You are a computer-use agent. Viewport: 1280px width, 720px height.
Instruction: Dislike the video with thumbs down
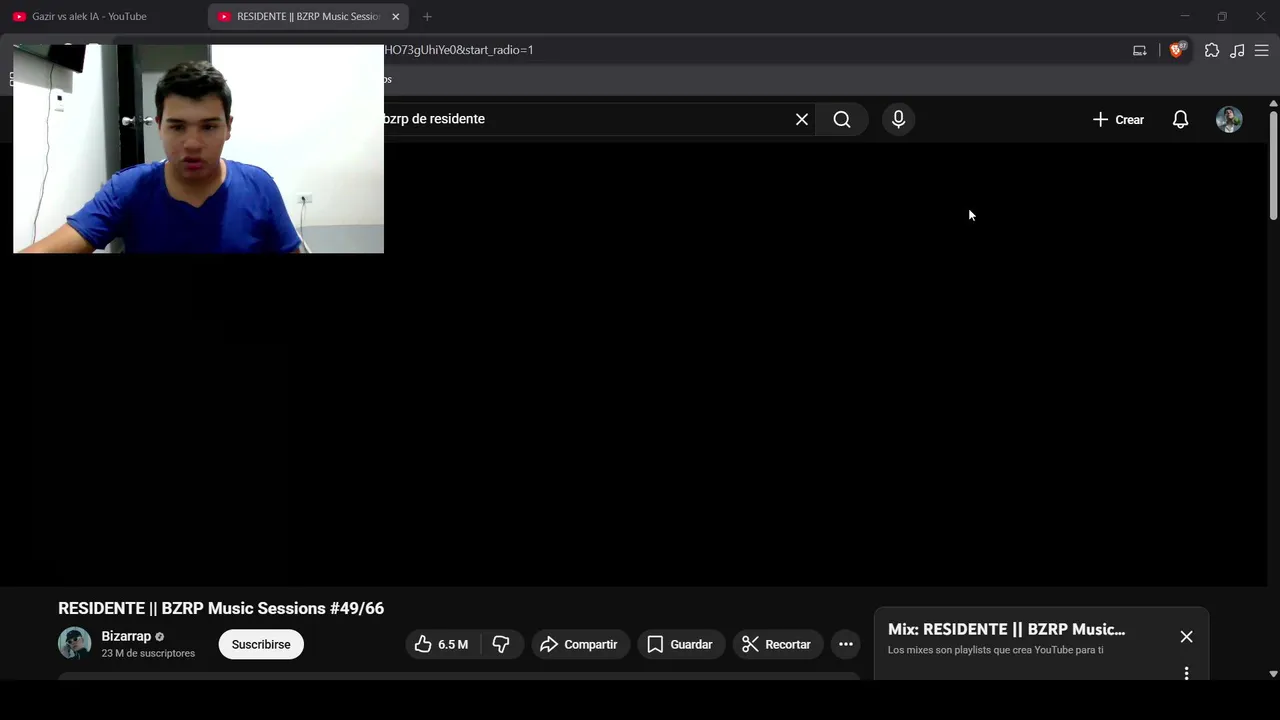(x=501, y=644)
